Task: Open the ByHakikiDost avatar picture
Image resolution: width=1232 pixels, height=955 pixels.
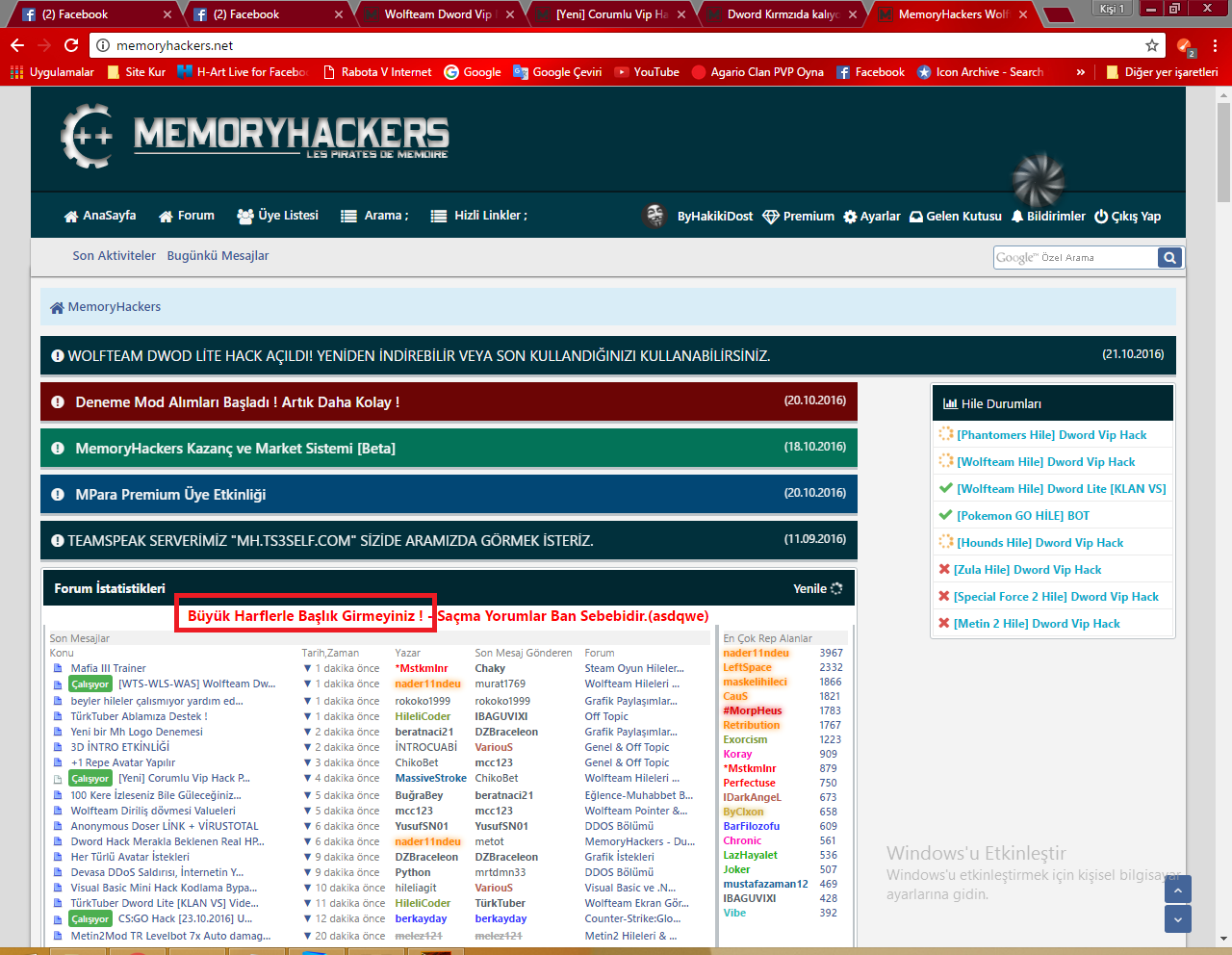Action: (x=655, y=216)
